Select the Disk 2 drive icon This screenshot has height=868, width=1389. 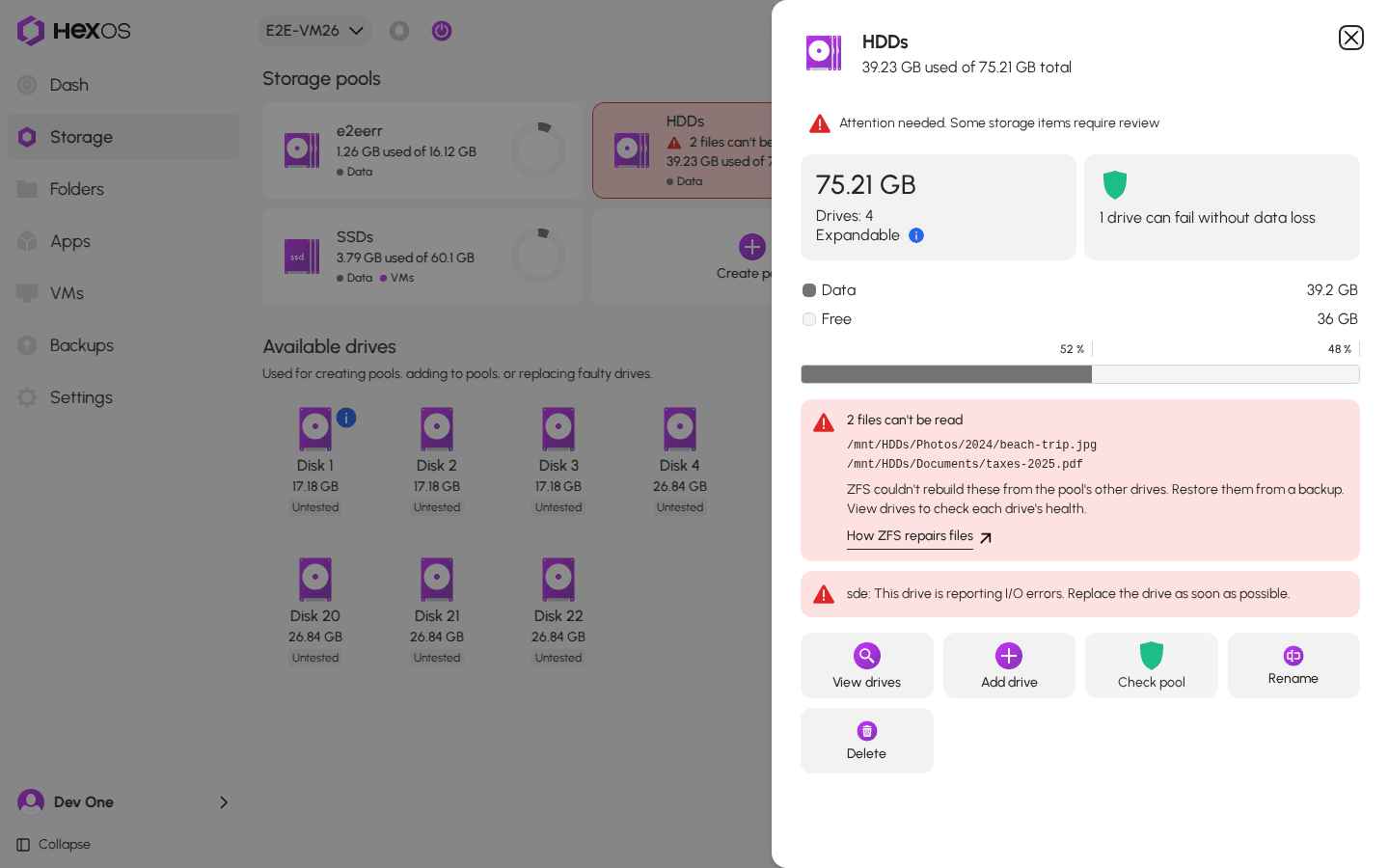437,429
